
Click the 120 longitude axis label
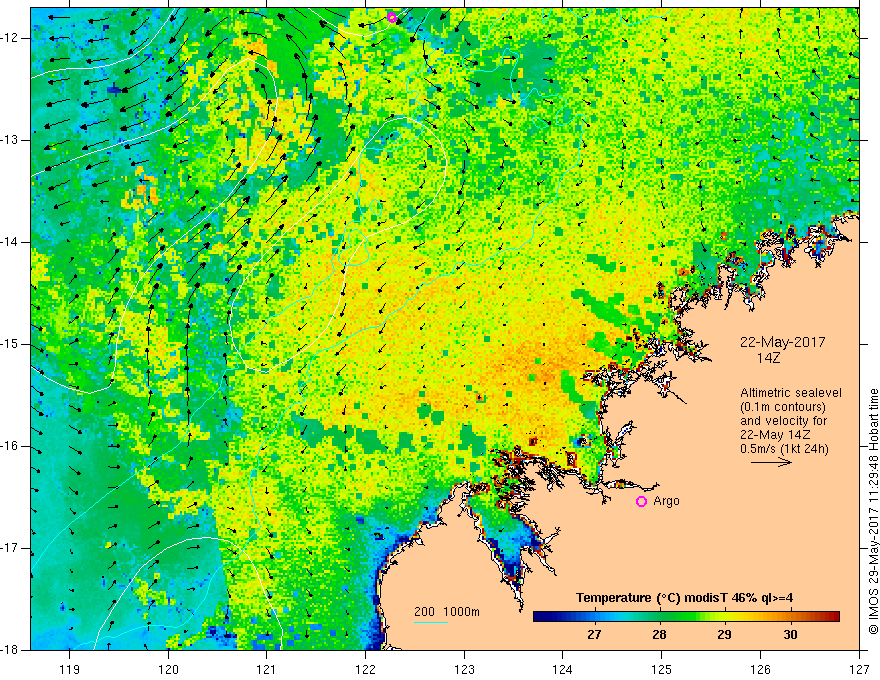pyautogui.click(x=168, y=669)
